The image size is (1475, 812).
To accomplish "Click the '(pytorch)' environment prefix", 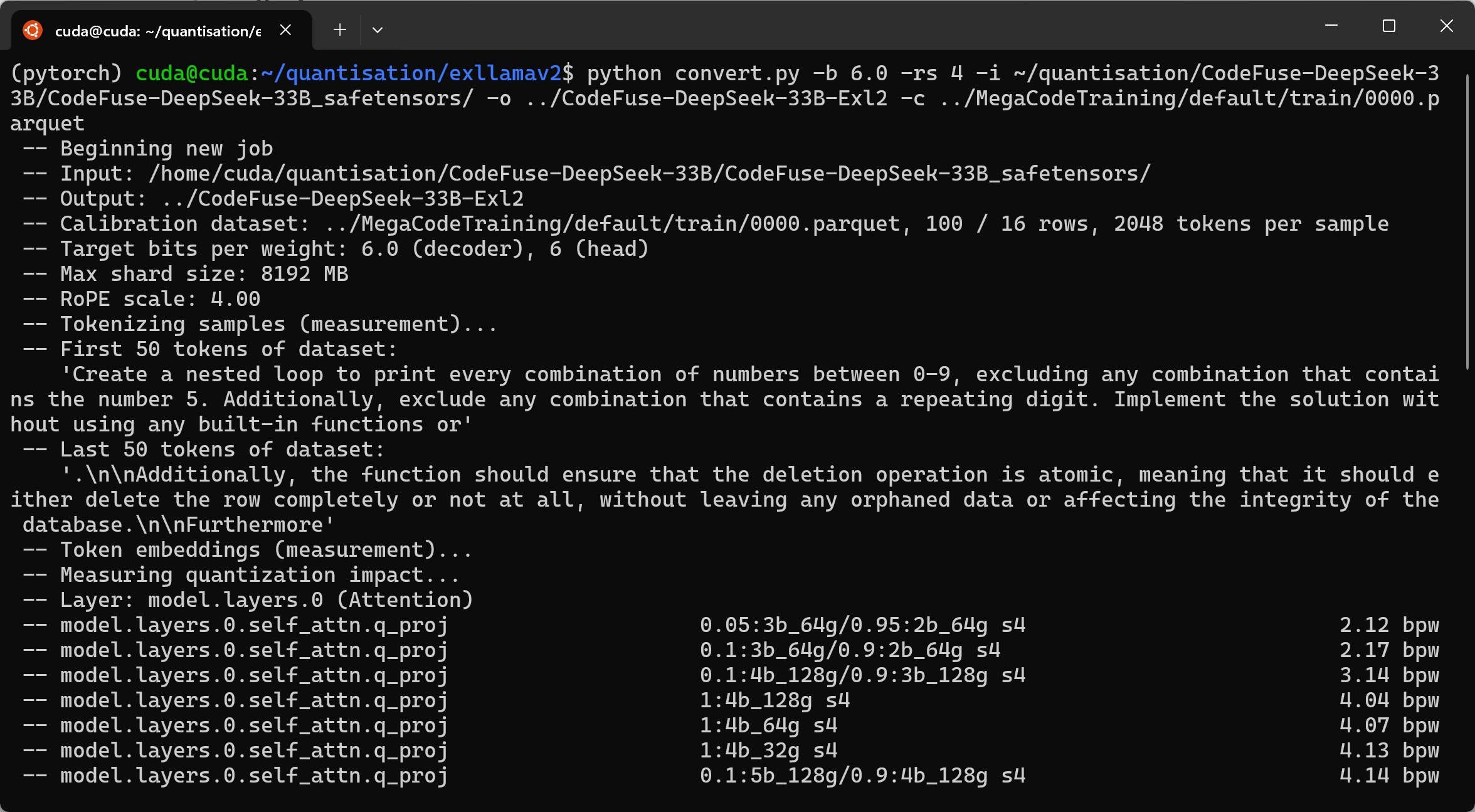I will click(66, 73).
